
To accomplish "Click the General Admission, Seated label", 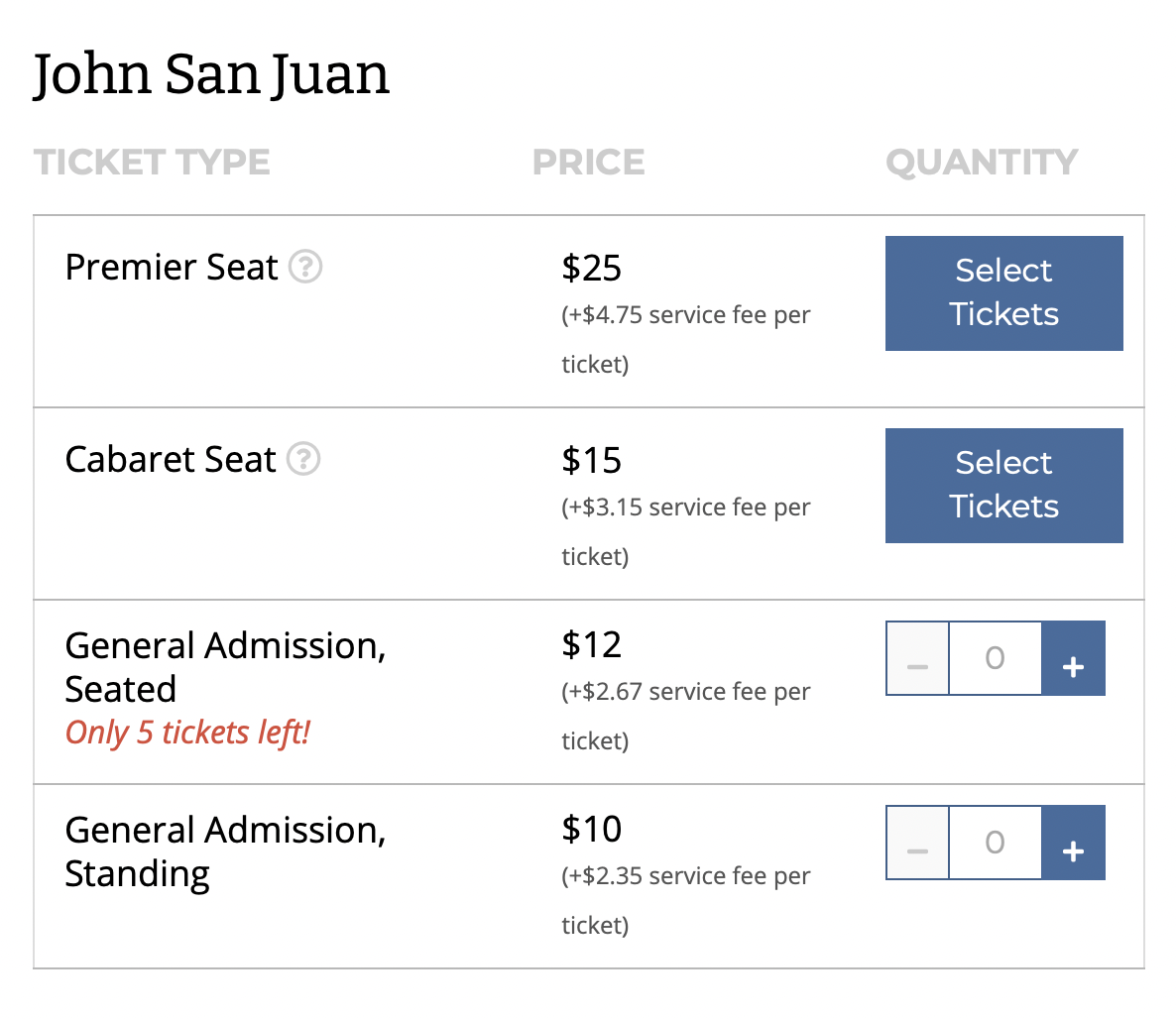I will [225, 666].
